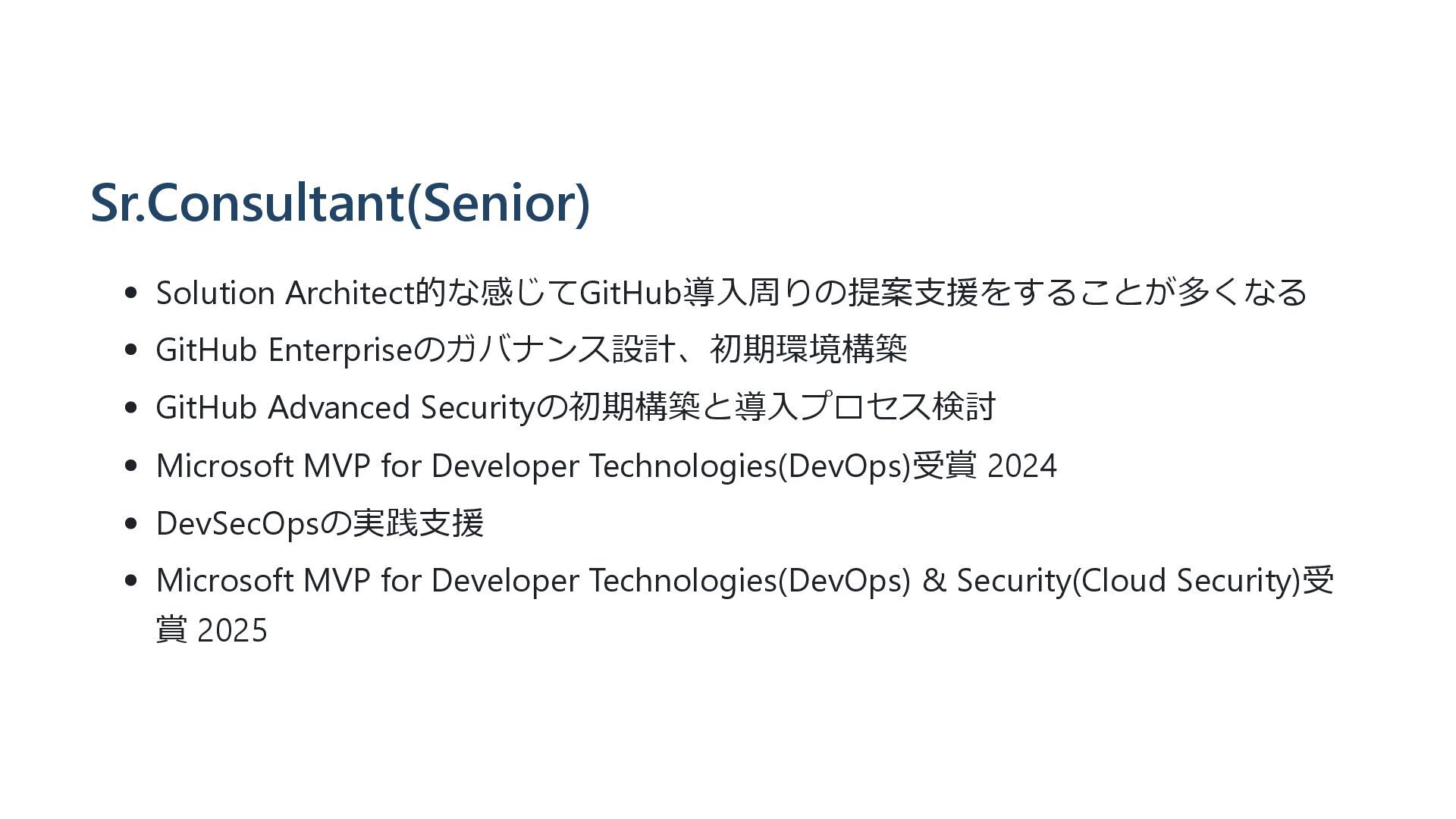Select the GitHub Advanced Security bullet text
Viewport: 1456px width, 819px height.
(x=576, y=407)
